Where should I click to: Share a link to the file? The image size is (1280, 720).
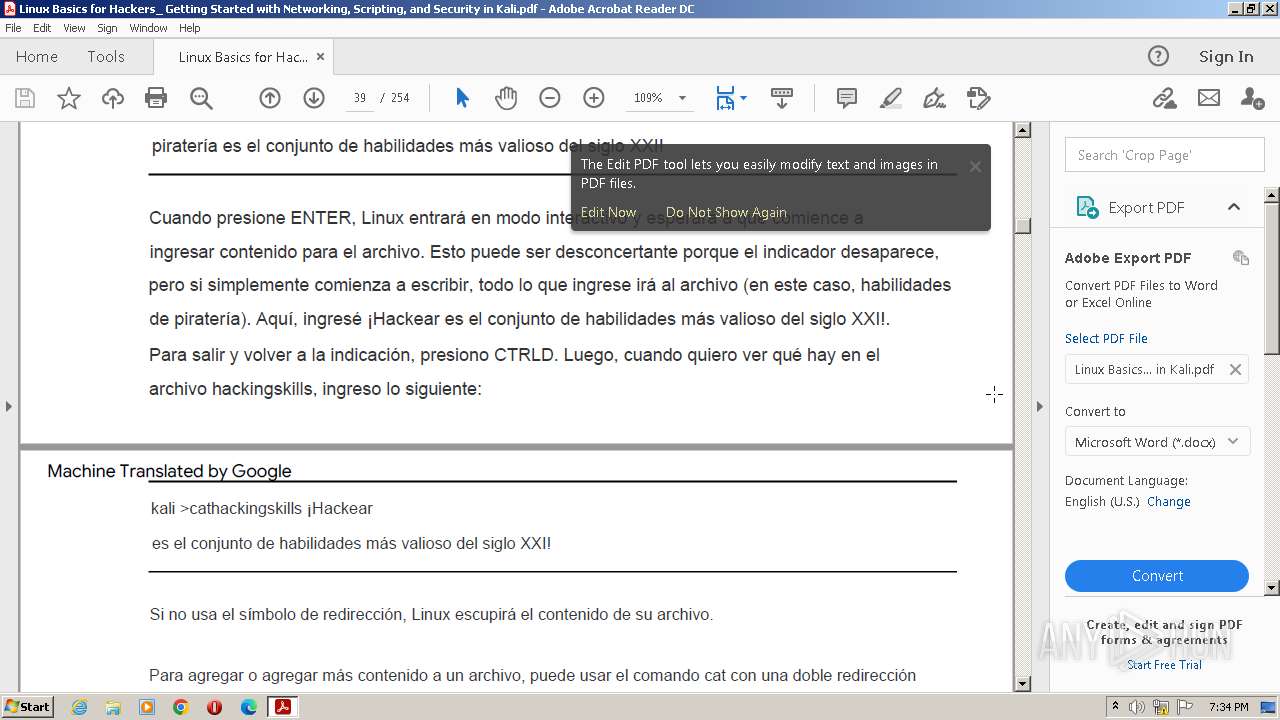[x=1164, y=98]
